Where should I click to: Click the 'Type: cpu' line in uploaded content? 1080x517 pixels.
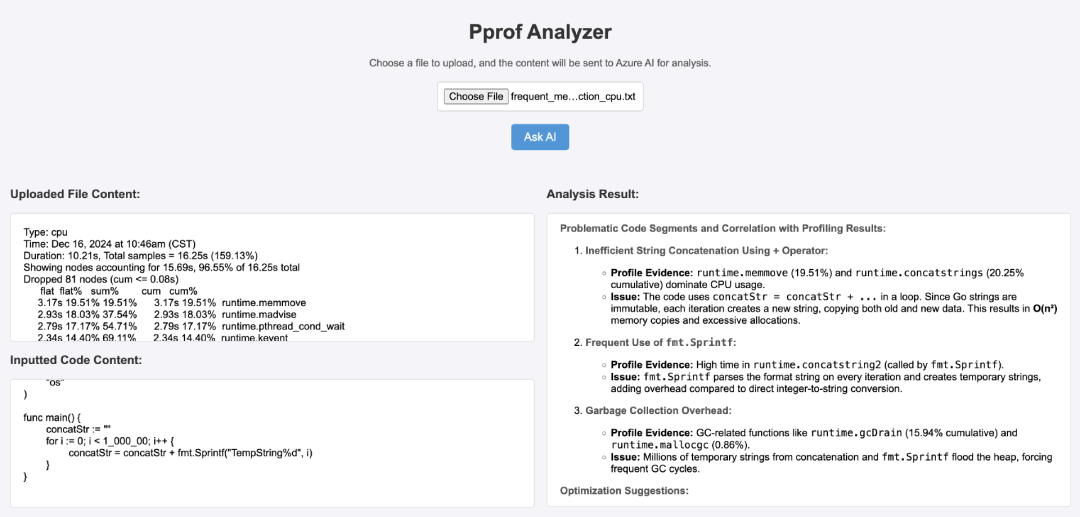coord(47,231)
